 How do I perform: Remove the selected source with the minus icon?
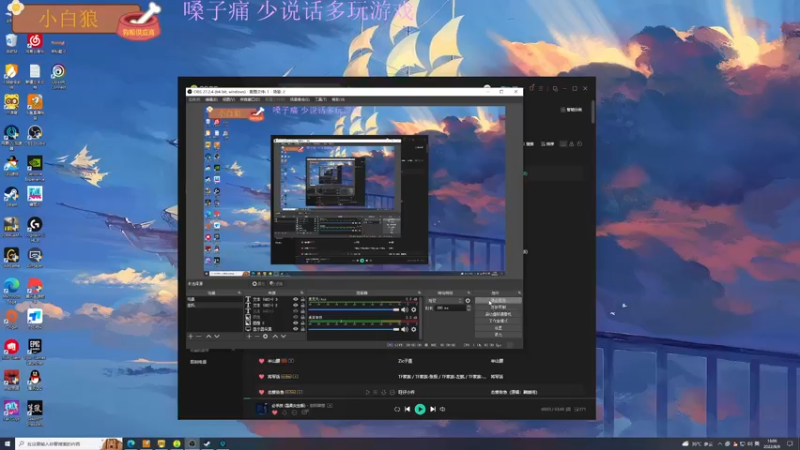257,337
